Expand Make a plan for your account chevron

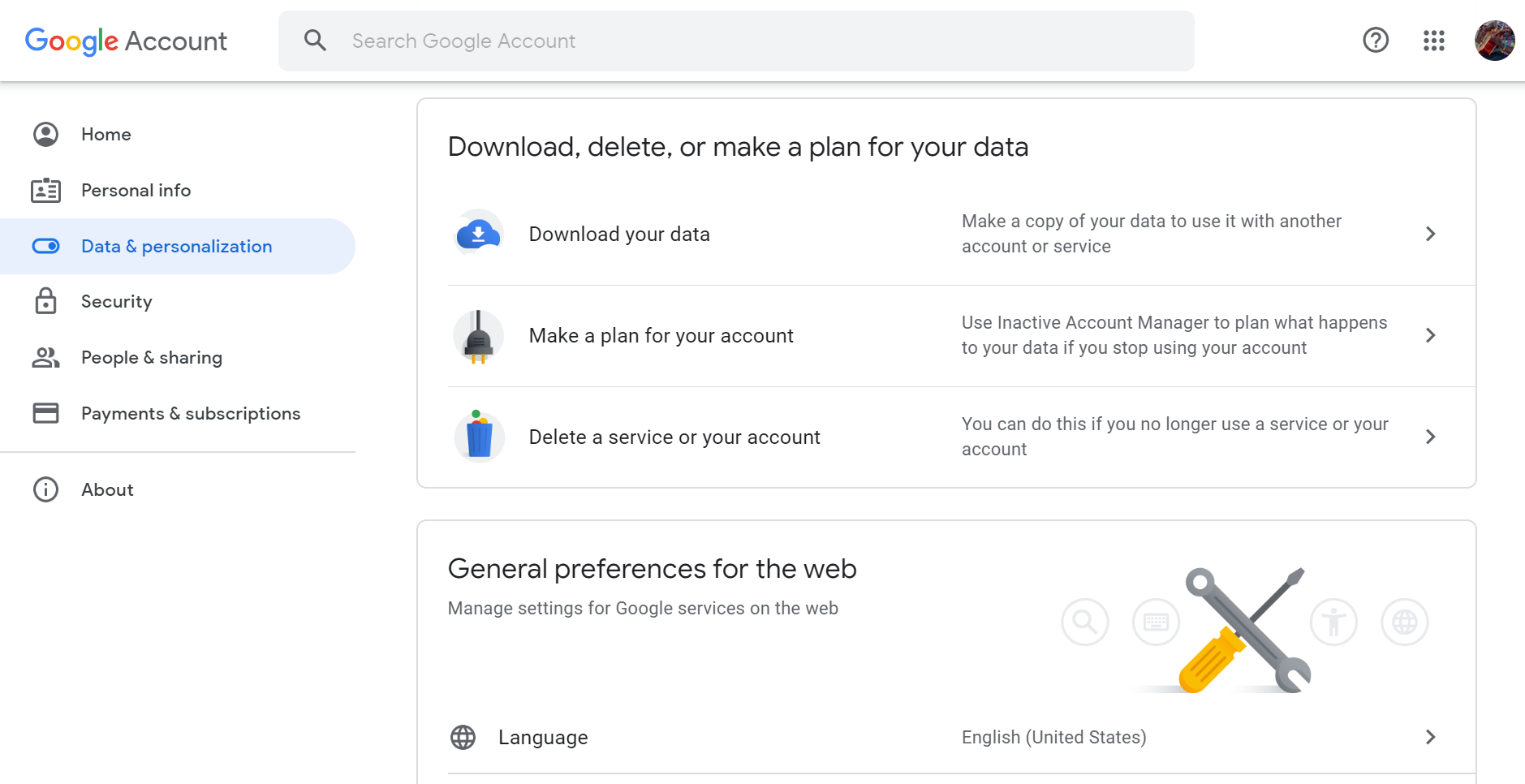pos(1430,335)
